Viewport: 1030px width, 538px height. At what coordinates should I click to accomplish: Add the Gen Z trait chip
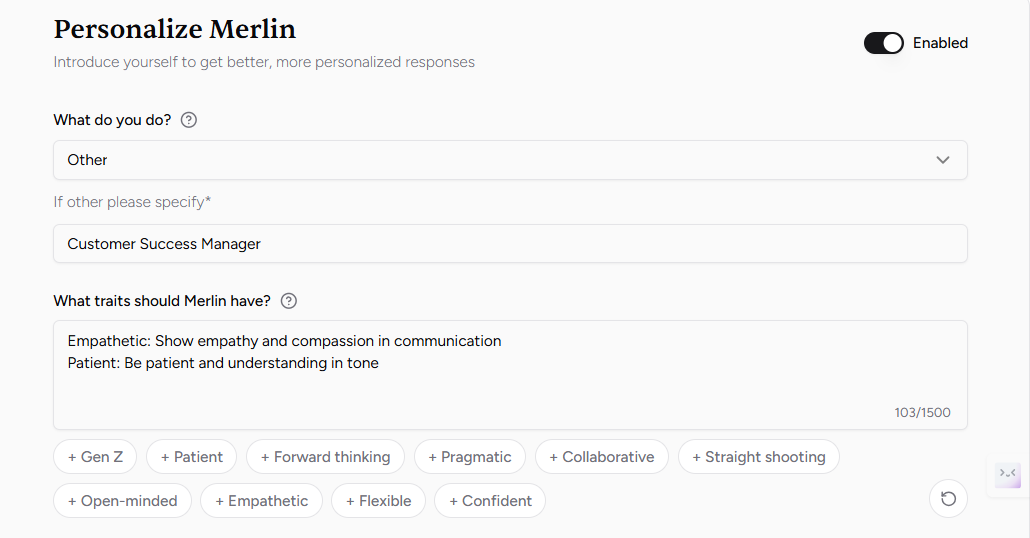point(96,457)
